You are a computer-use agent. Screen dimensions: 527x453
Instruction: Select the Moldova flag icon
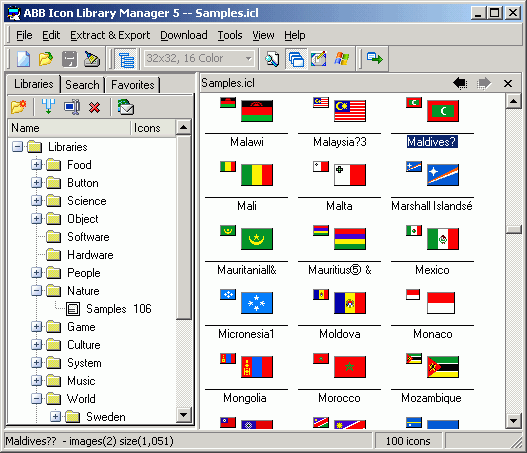click(350, 303)
